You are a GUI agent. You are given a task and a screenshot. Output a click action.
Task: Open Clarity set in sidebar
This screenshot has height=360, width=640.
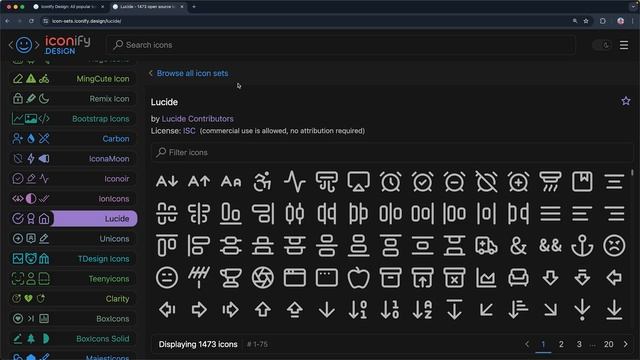click(x=73, y=299)
